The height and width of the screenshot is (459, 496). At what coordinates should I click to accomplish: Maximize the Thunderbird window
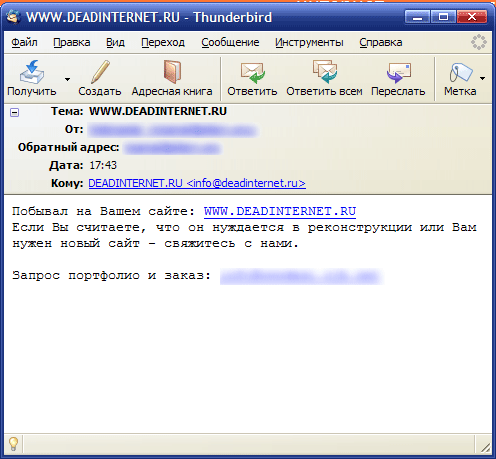(x=443, y=17)
